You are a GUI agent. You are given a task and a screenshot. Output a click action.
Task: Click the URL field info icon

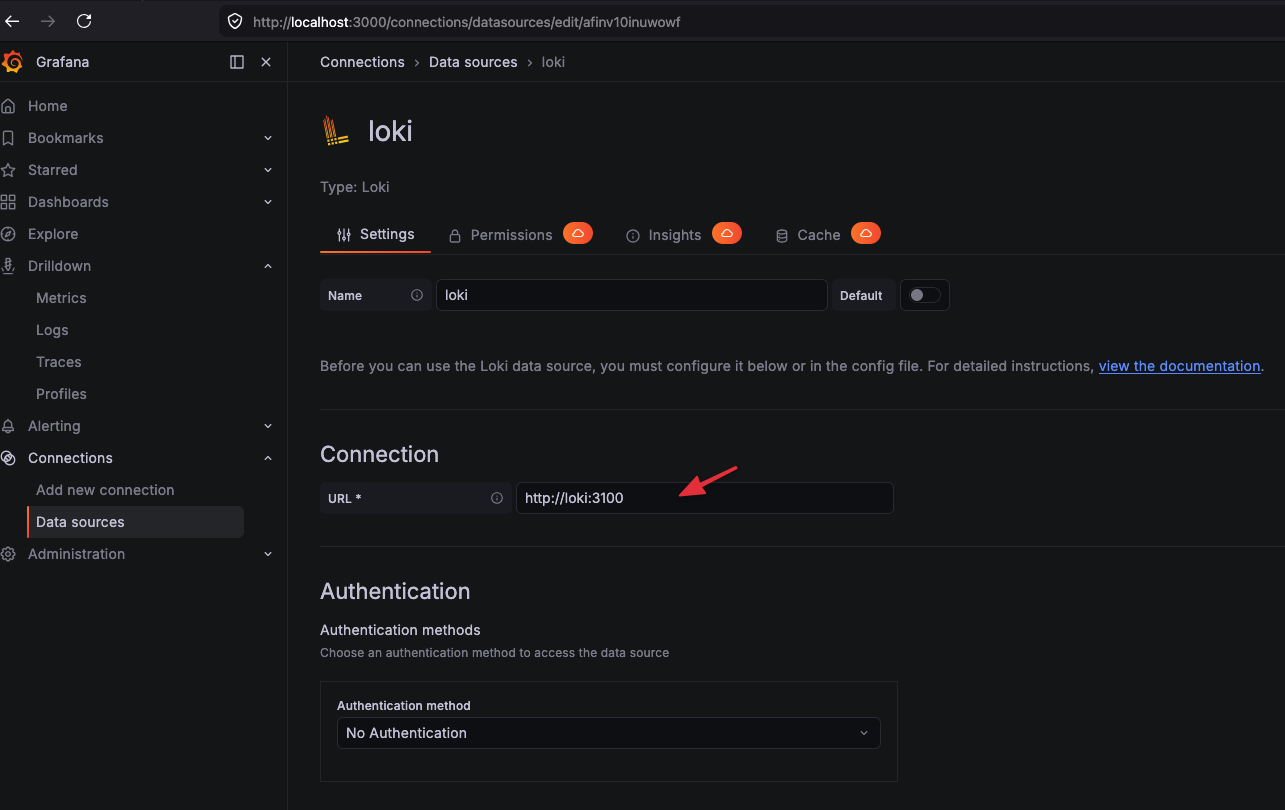point(497,498)
